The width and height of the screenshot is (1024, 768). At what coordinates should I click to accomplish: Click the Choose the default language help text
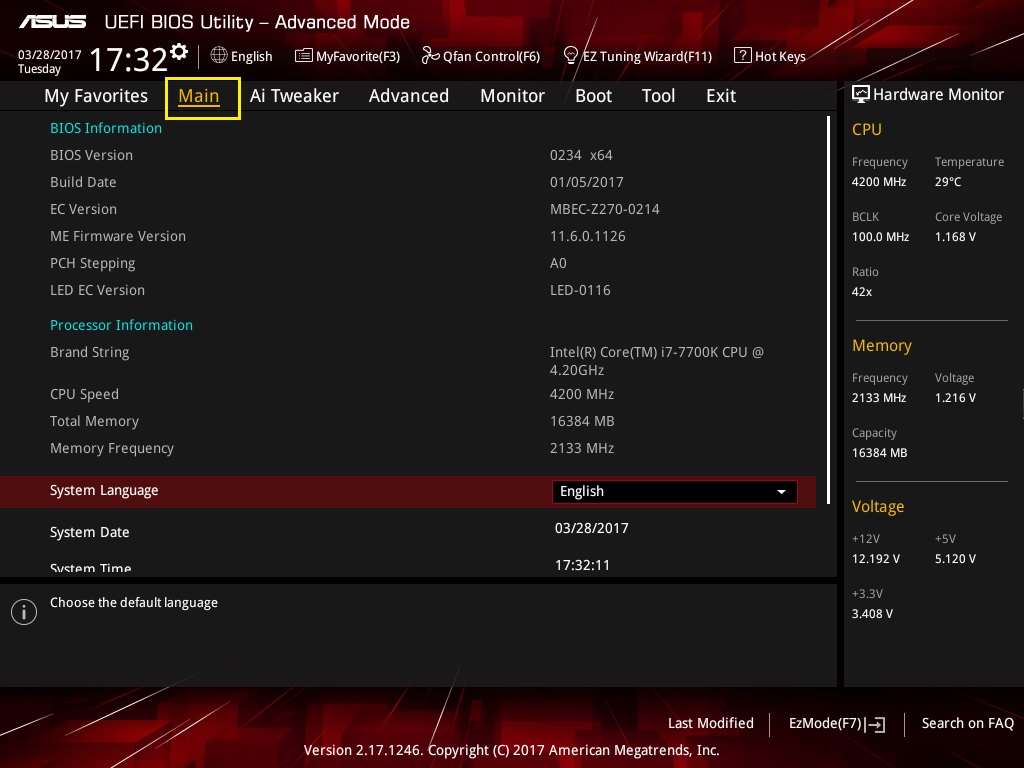[x=134, y=603]
